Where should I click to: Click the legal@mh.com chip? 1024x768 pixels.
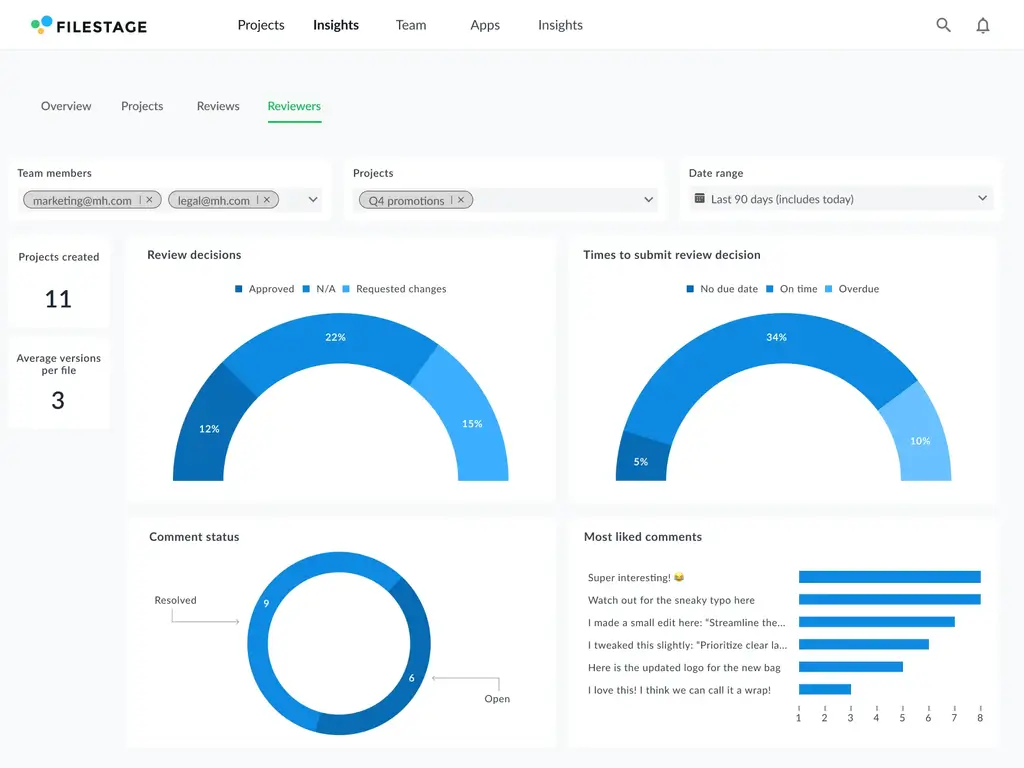[x=223, y=200]
